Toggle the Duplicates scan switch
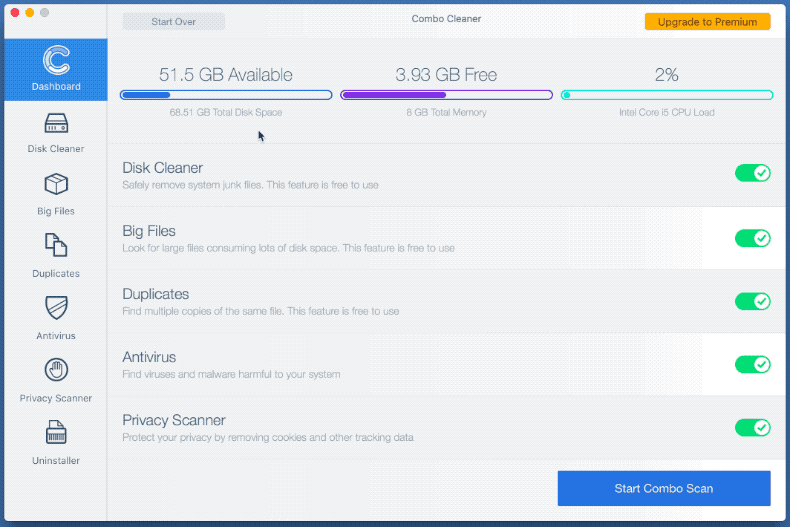This screenshot has width=790, height=527. [752, 301]
